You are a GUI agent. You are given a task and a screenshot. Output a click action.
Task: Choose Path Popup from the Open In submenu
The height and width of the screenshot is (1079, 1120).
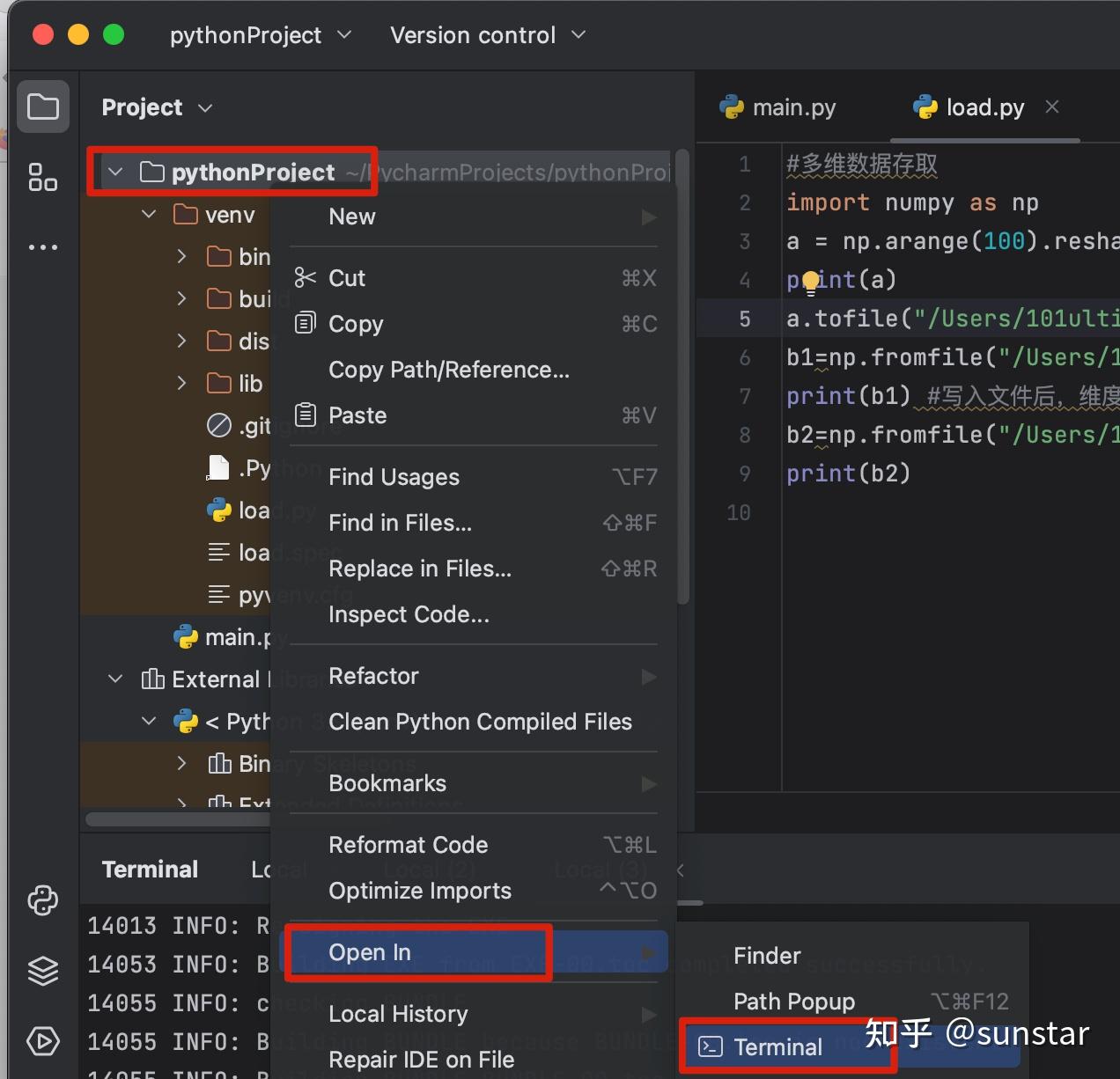tap(792, 1001)
